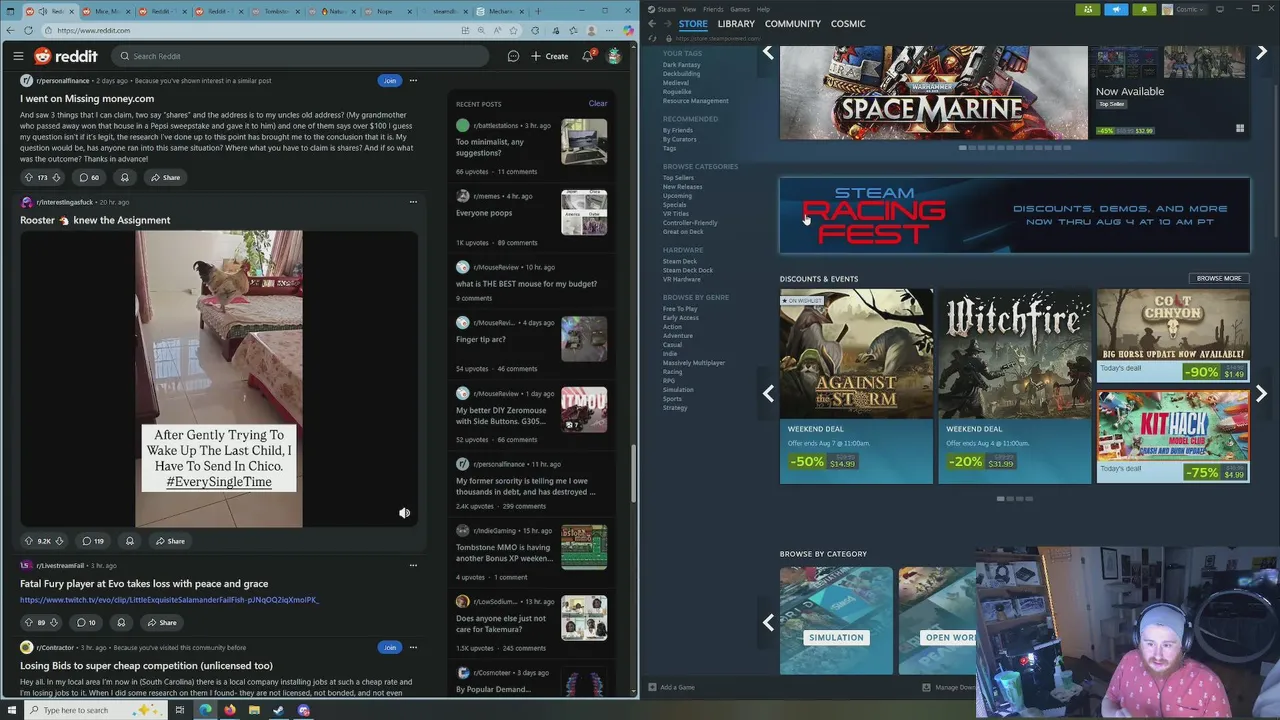Open Steam announcements megaphone button

(x=1116, y=9)
